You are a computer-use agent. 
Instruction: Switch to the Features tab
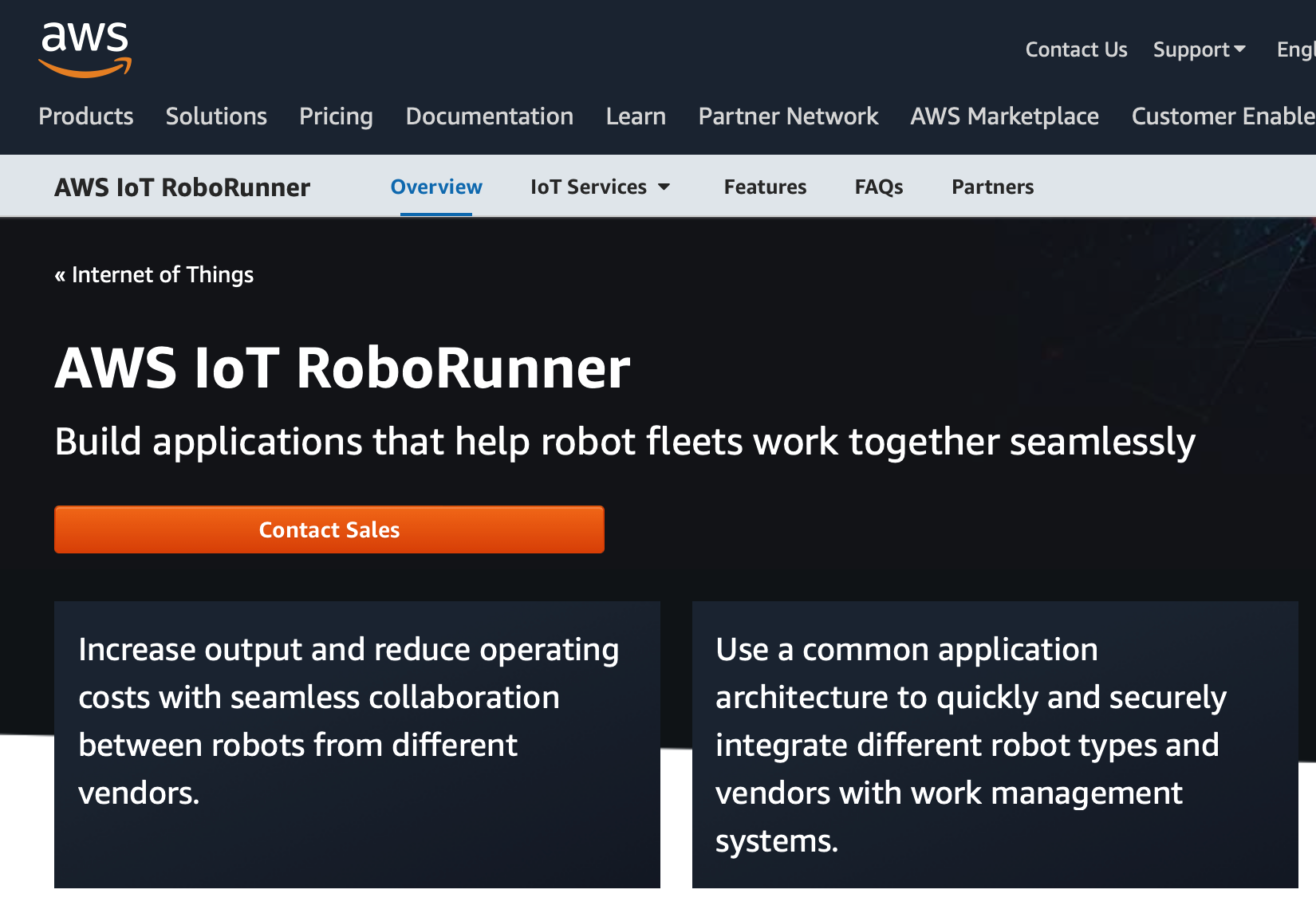tap(765, 187)
